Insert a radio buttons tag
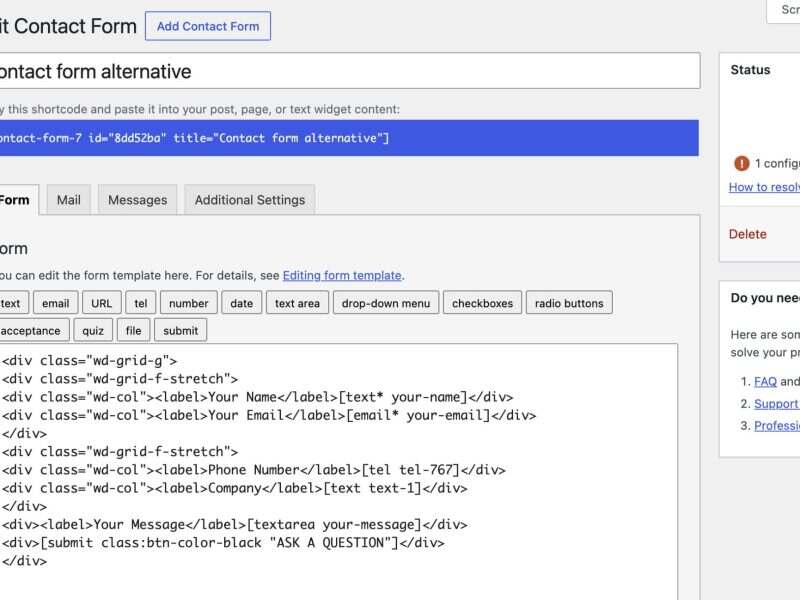Screen dimensions: 800x600 [569, 303]
